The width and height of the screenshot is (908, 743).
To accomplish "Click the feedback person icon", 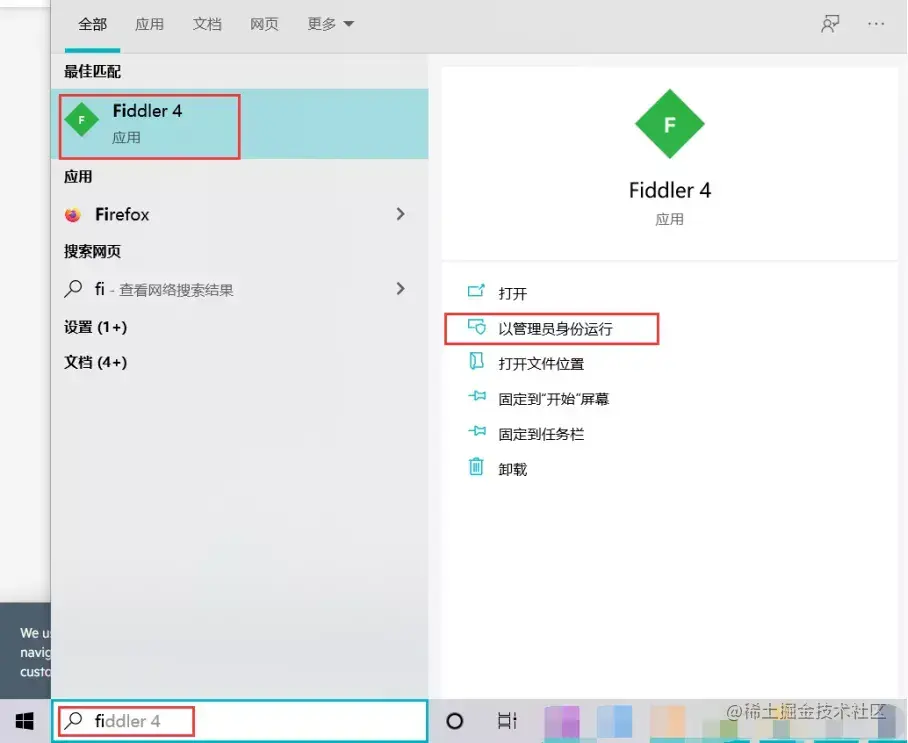I will (x=830, y=24).
